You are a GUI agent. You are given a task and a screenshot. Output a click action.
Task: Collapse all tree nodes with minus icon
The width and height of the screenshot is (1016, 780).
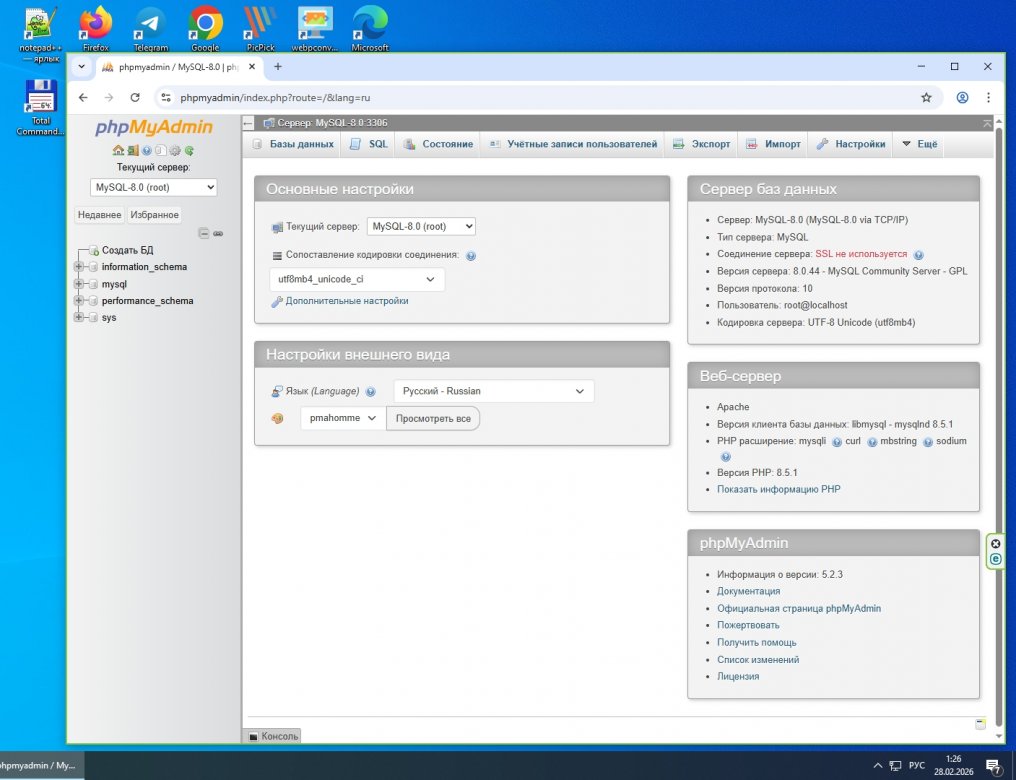click(203, 233)
